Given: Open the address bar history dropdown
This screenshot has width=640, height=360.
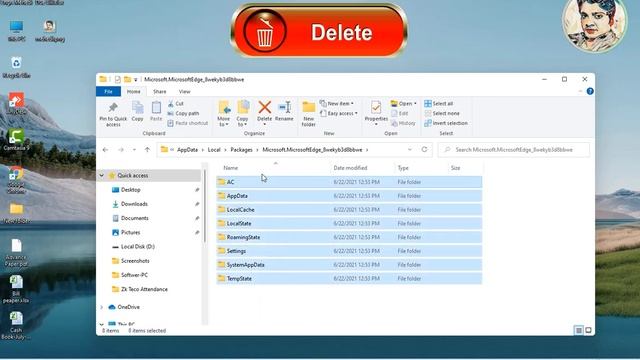Looking at the screenshot, I should 410,150.
